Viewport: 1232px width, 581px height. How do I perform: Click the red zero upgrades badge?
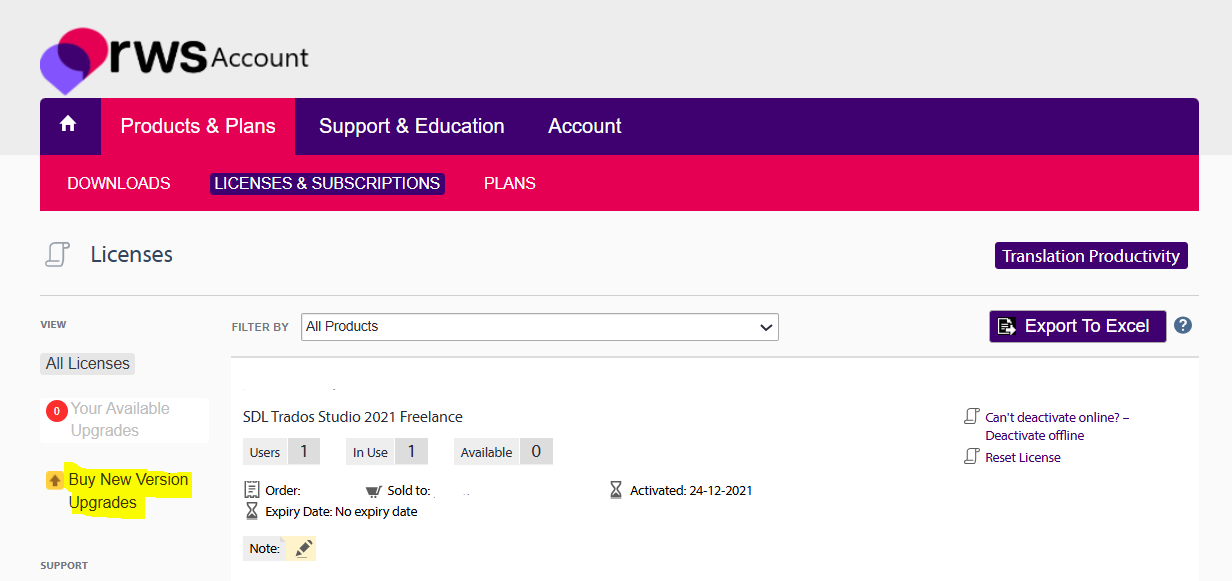pyautogui.click(x=56, y=410)
